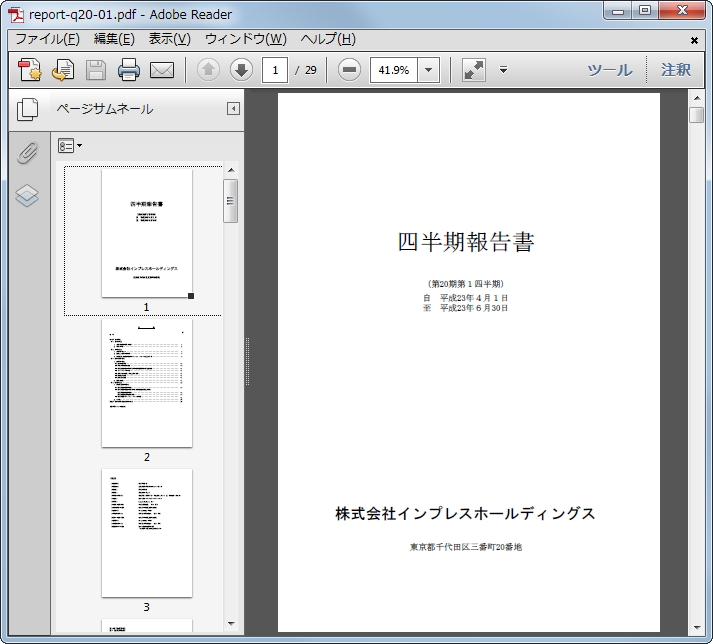713x644 pixels.
Task: Go to previous page up arrow
Action: tap(208, 70)
